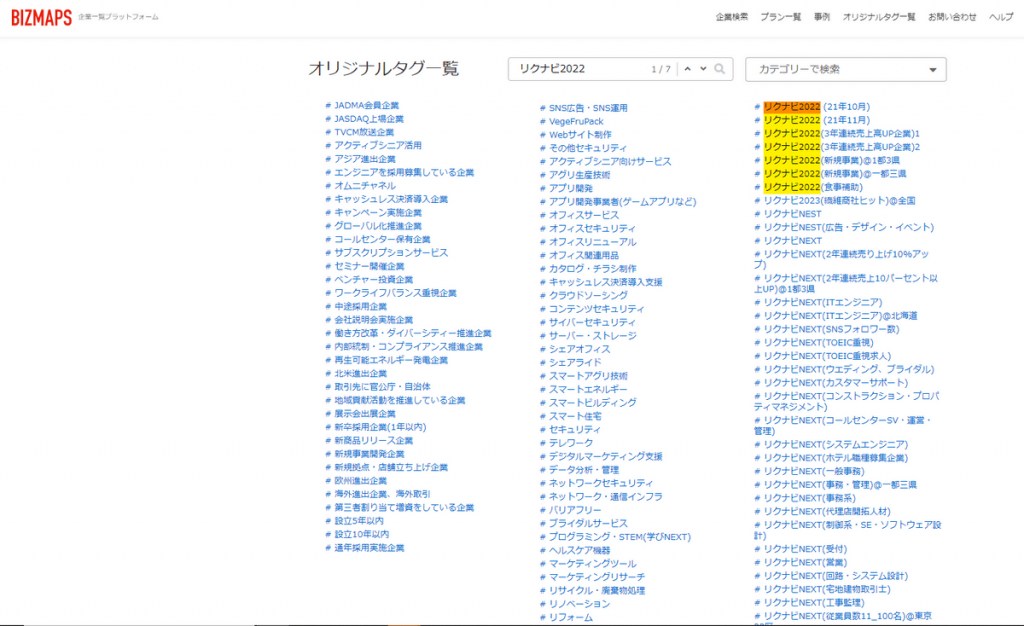Open エンジニアを採用募集している企業 tag
Viewport: 1024px width, 626px height.
coord(404,172)
